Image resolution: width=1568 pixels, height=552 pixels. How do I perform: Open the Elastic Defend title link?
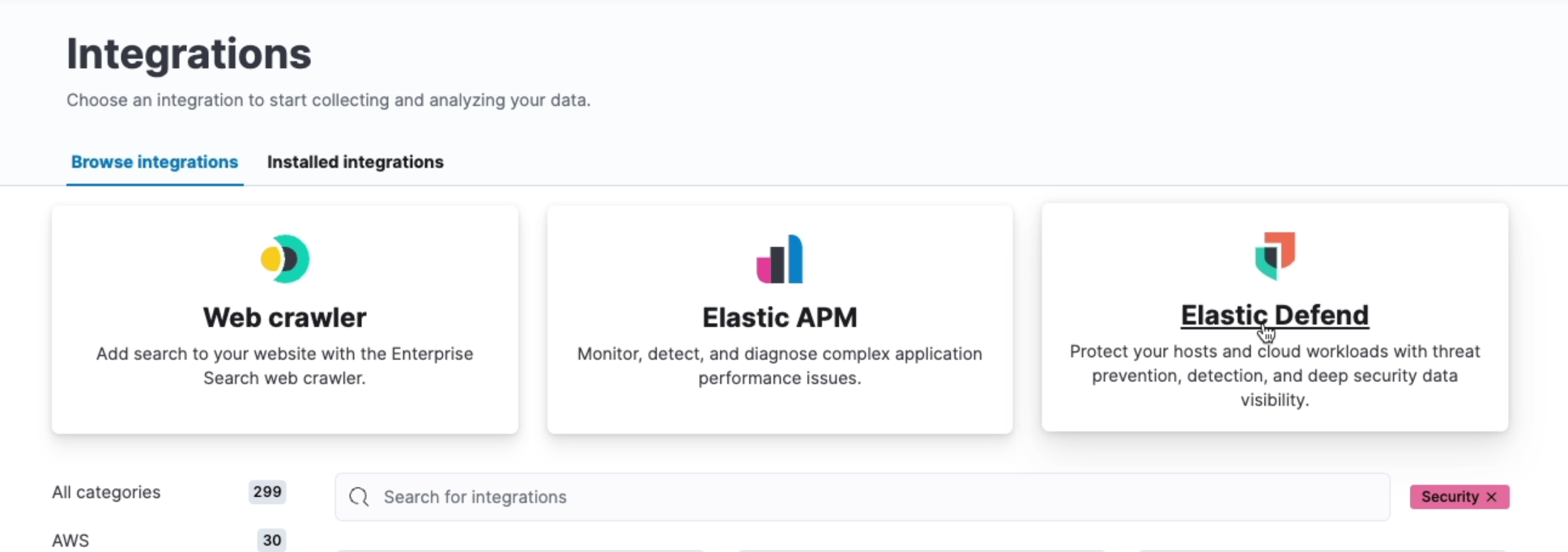click(x=1275, y=315)
